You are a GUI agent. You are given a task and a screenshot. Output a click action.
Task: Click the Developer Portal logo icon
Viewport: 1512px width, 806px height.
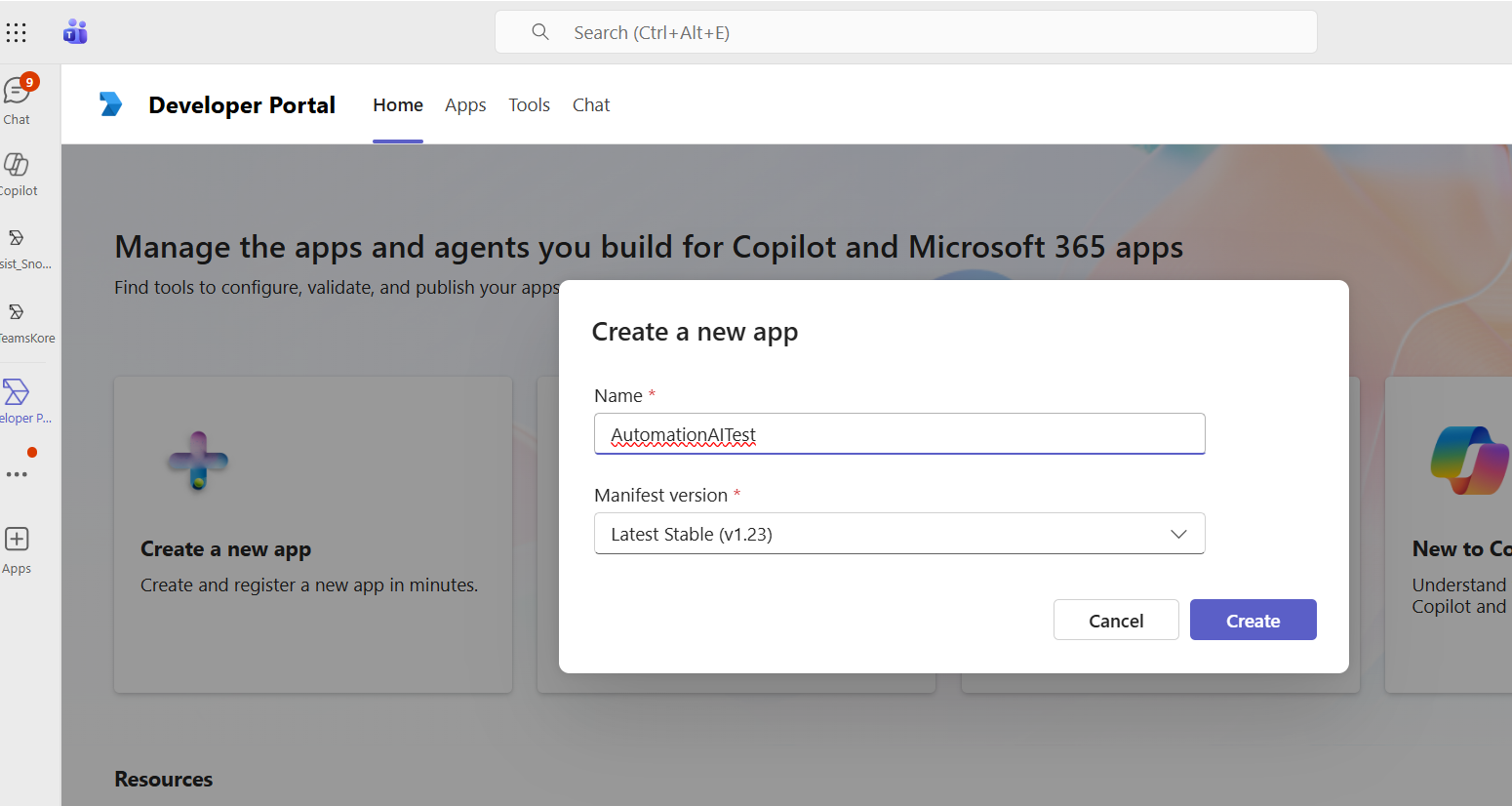[x=111, y=104]
